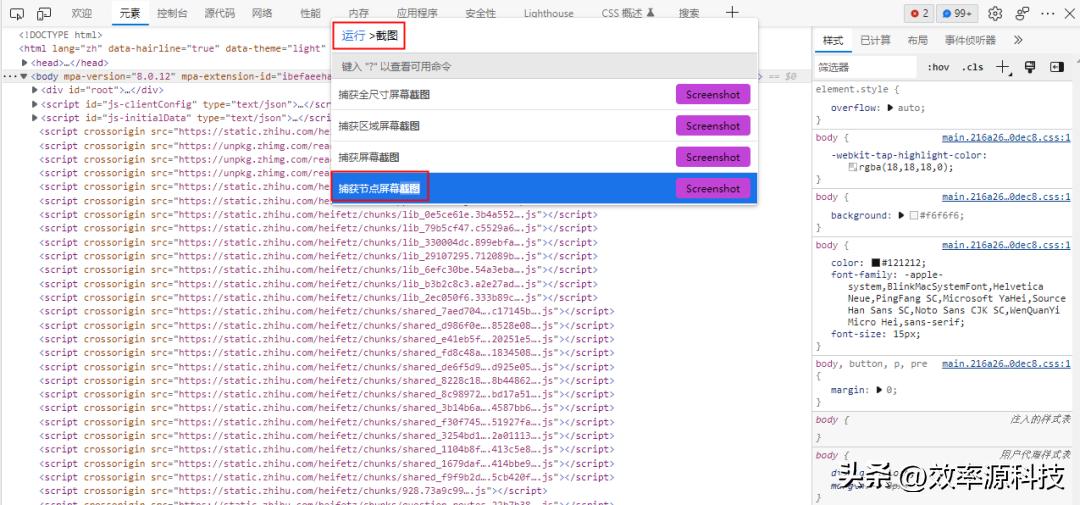Select the script lib_79b5cf47 line
The image size is (1080, 505).
click(318, 228)
